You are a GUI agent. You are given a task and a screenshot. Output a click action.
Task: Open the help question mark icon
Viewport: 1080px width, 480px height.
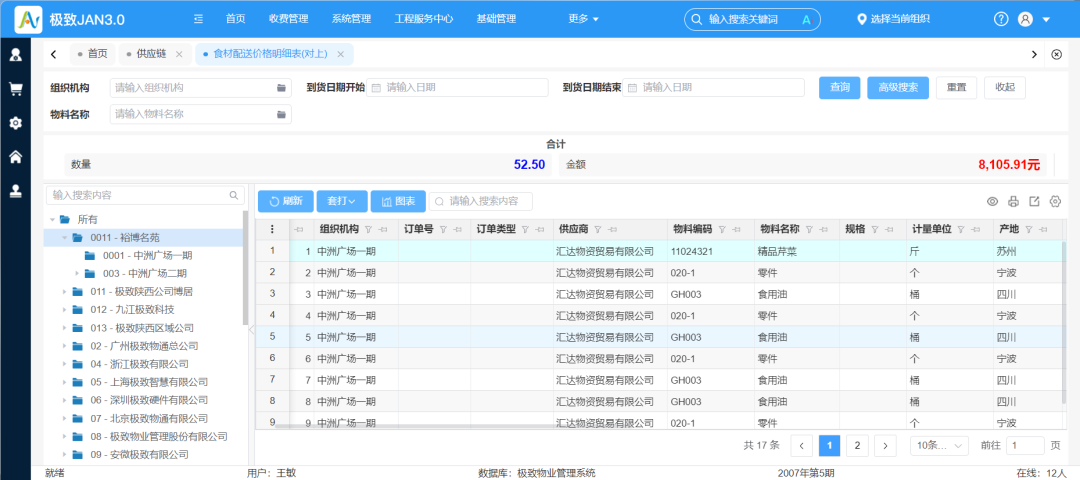pos(1001,19)
